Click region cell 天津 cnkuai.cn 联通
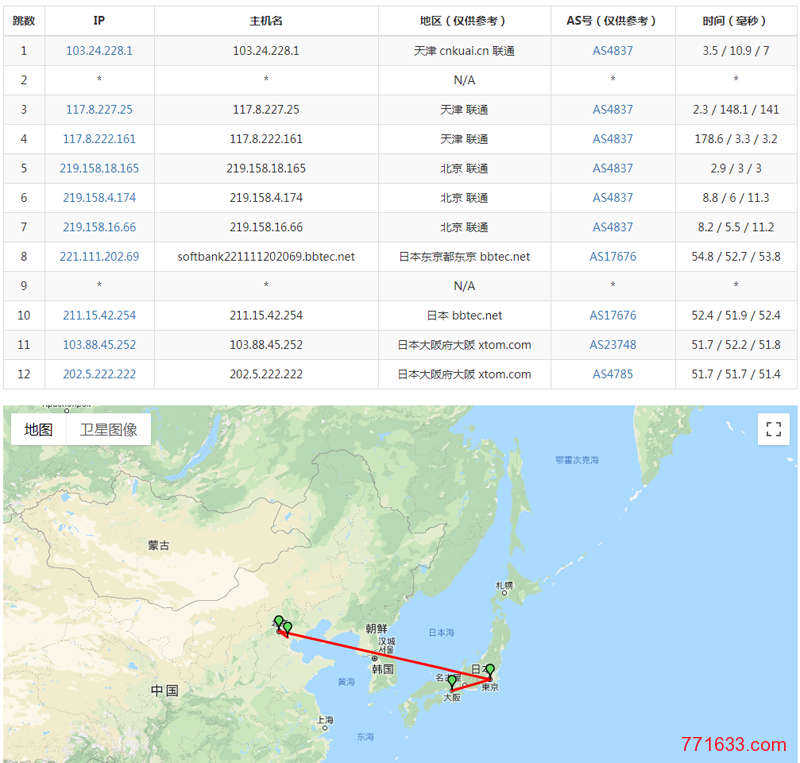 click(464, 51)
